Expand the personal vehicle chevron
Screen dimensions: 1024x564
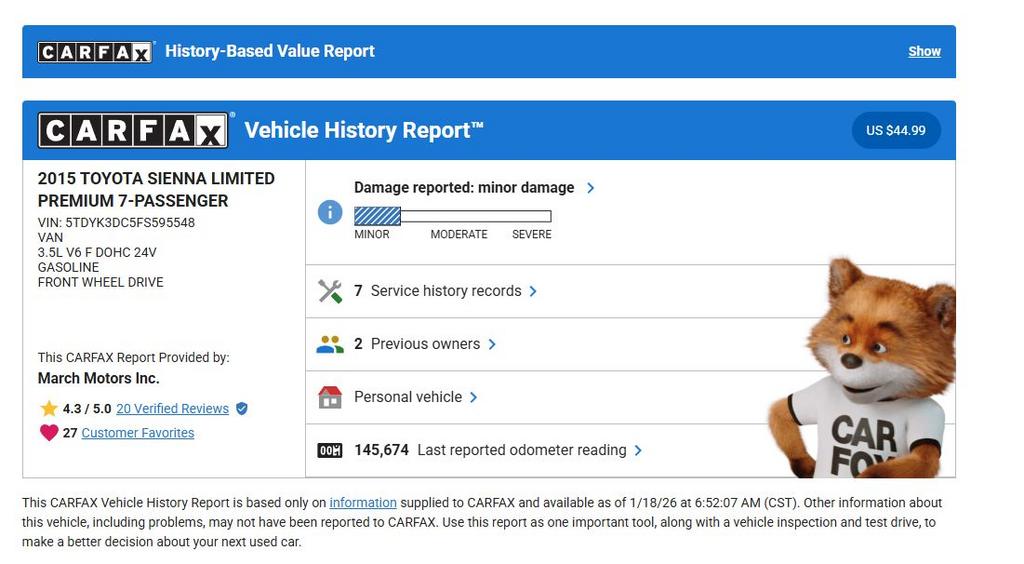point(473,397)
